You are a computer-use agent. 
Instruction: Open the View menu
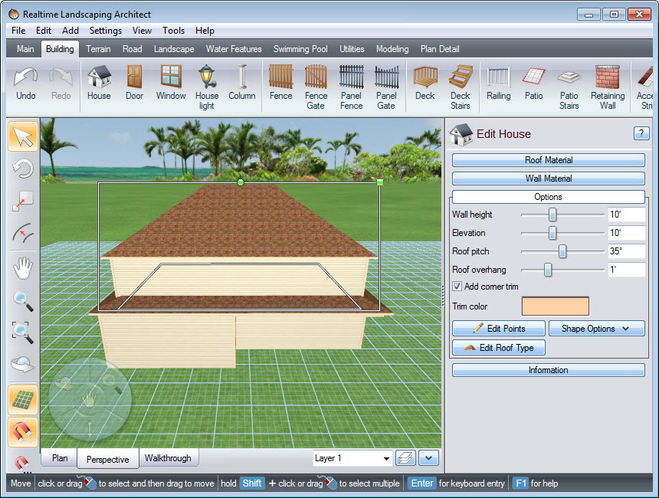[142, 31]
